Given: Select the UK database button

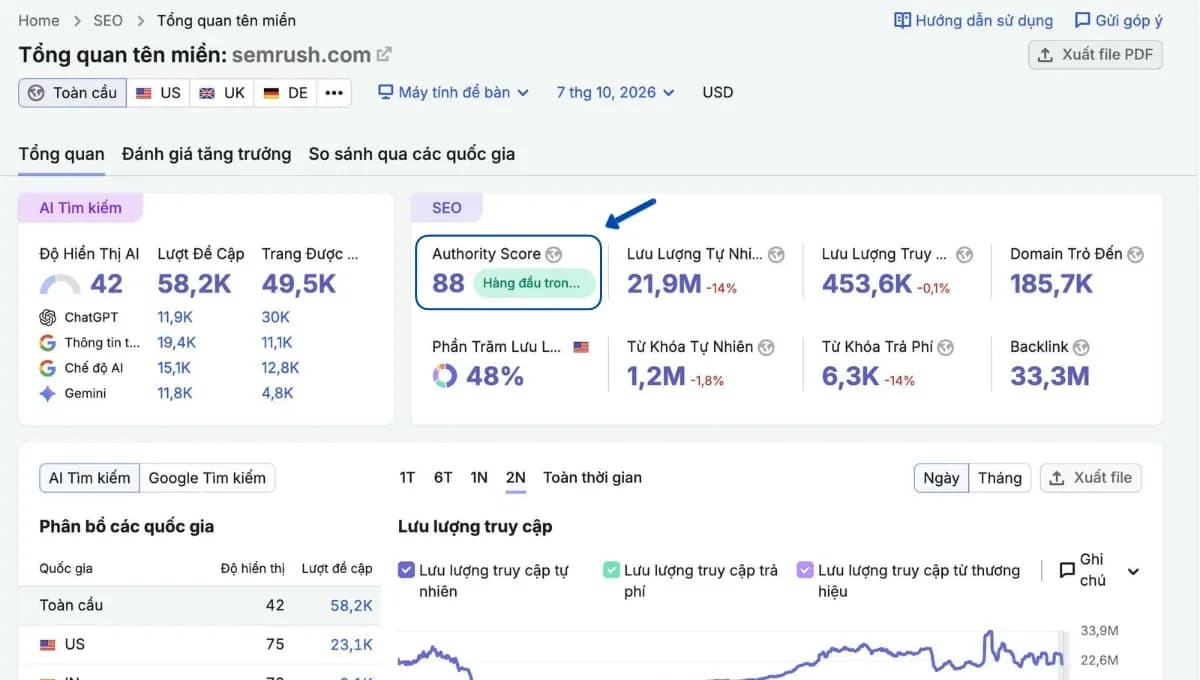Looking at the screenshot, I should pyautogui.click(x=221, y=93).
